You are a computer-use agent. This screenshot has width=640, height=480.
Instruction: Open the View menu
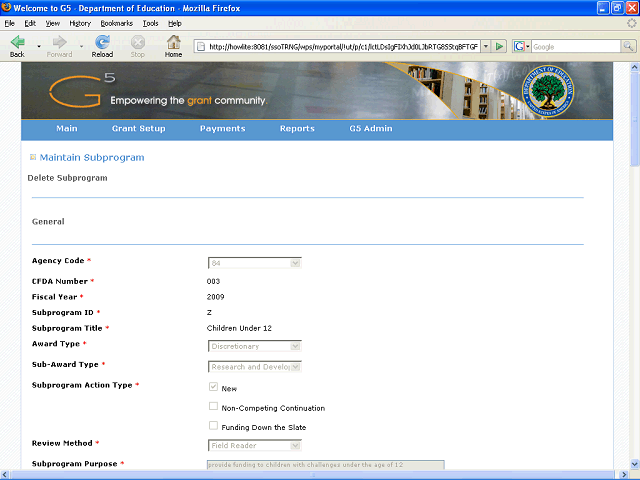(53, 23)
